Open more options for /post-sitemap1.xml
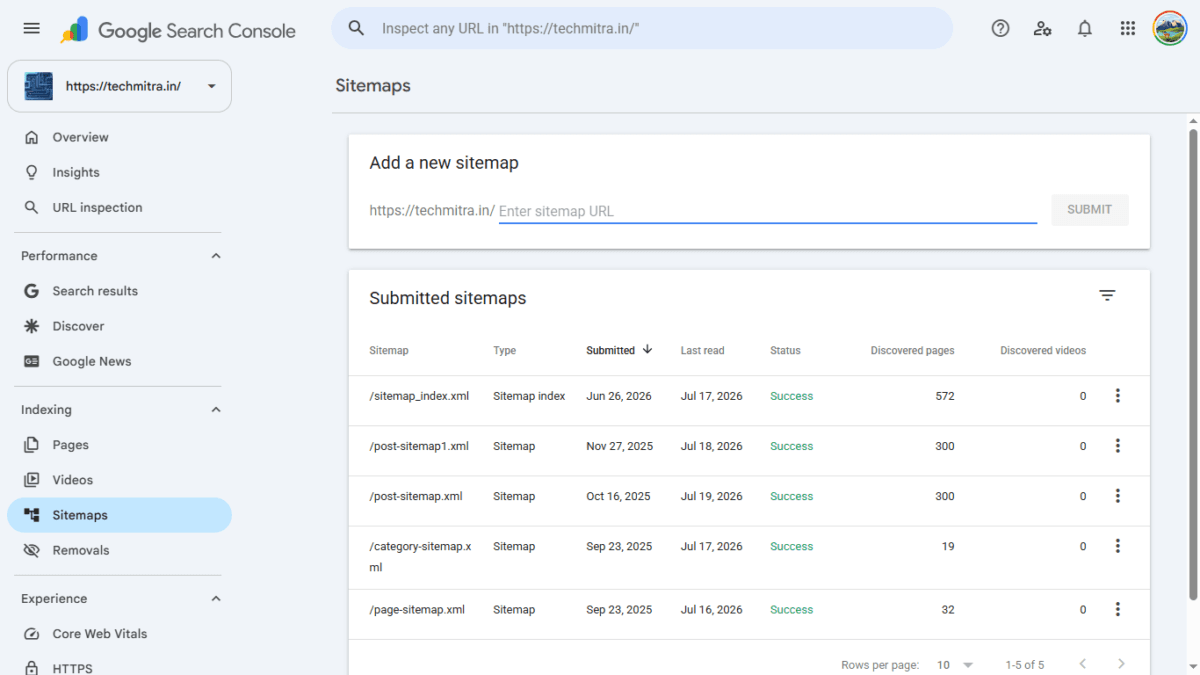This screenshot has height=675, width=1200. 1118,446
